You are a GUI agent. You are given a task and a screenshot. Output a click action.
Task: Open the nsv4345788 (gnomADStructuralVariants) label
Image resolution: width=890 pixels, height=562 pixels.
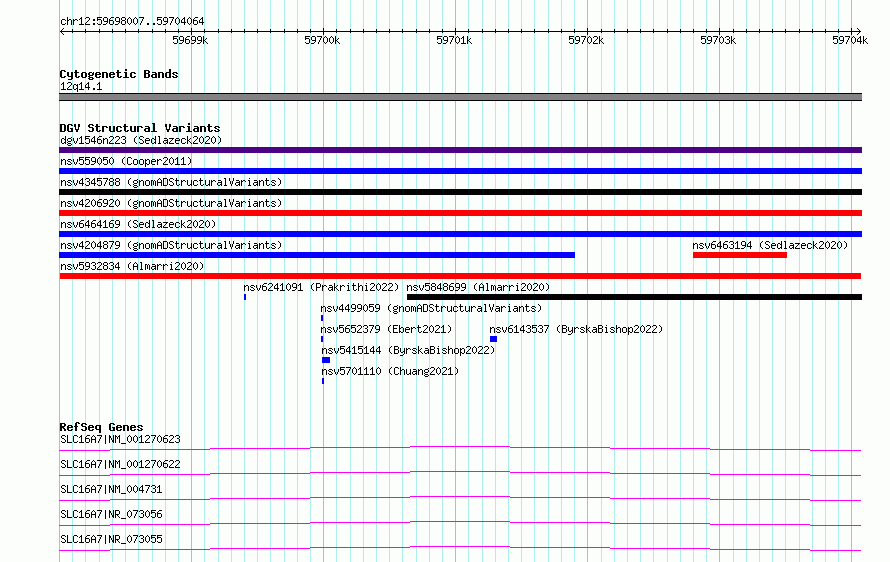click(171, 182)
